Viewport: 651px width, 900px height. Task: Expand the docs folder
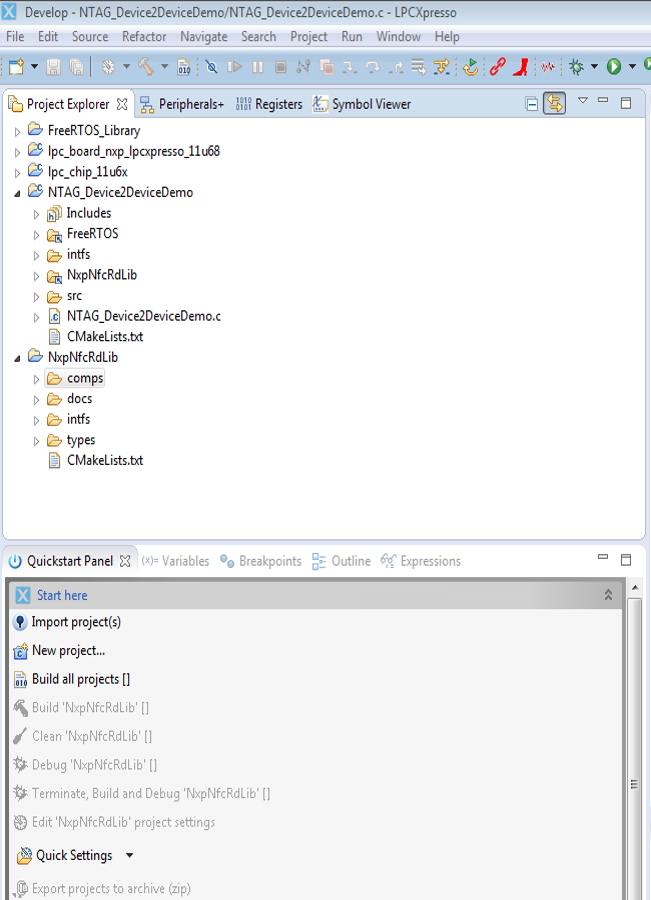tap(36, 399)
